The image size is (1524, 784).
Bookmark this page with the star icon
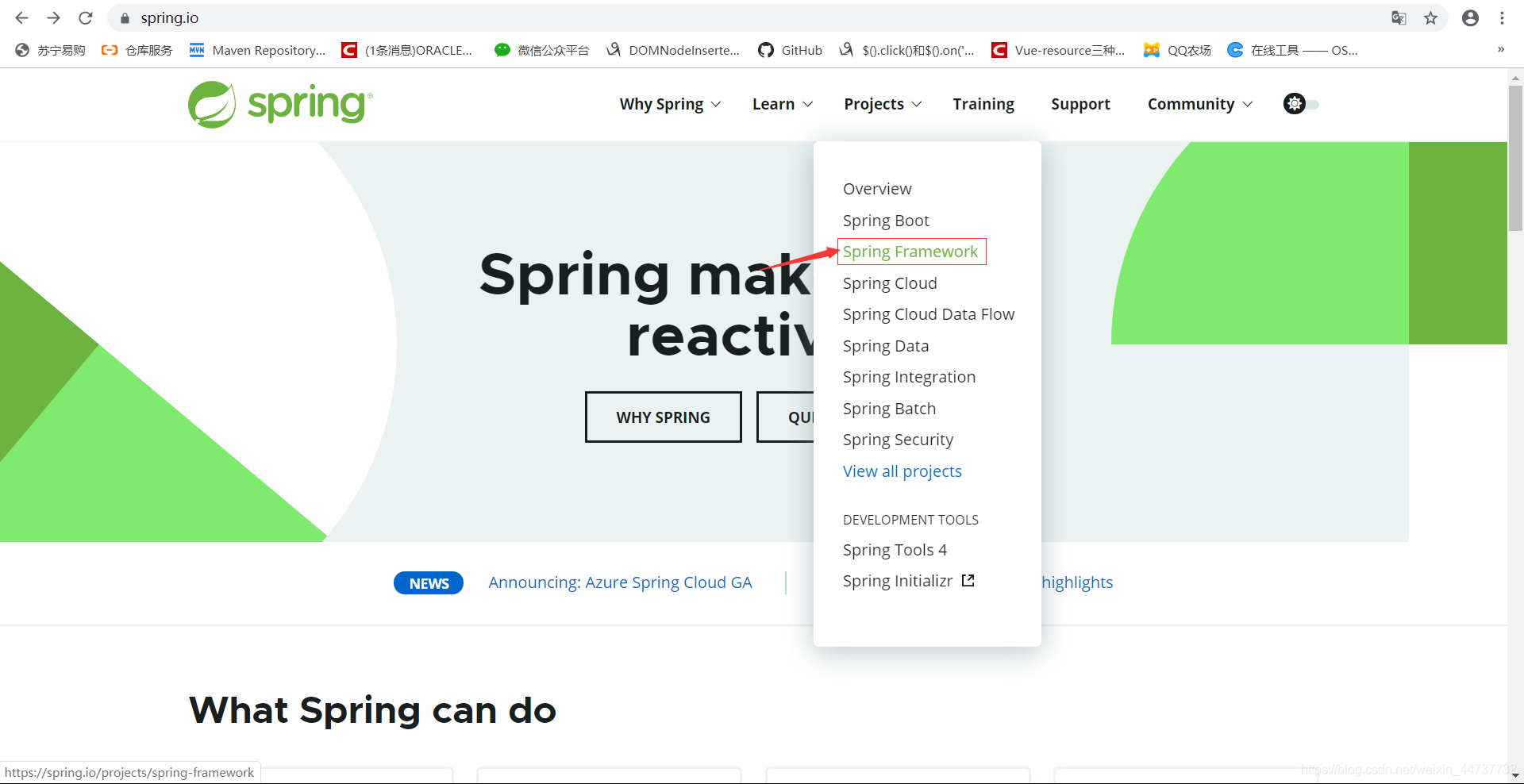tap(1430, 18)
